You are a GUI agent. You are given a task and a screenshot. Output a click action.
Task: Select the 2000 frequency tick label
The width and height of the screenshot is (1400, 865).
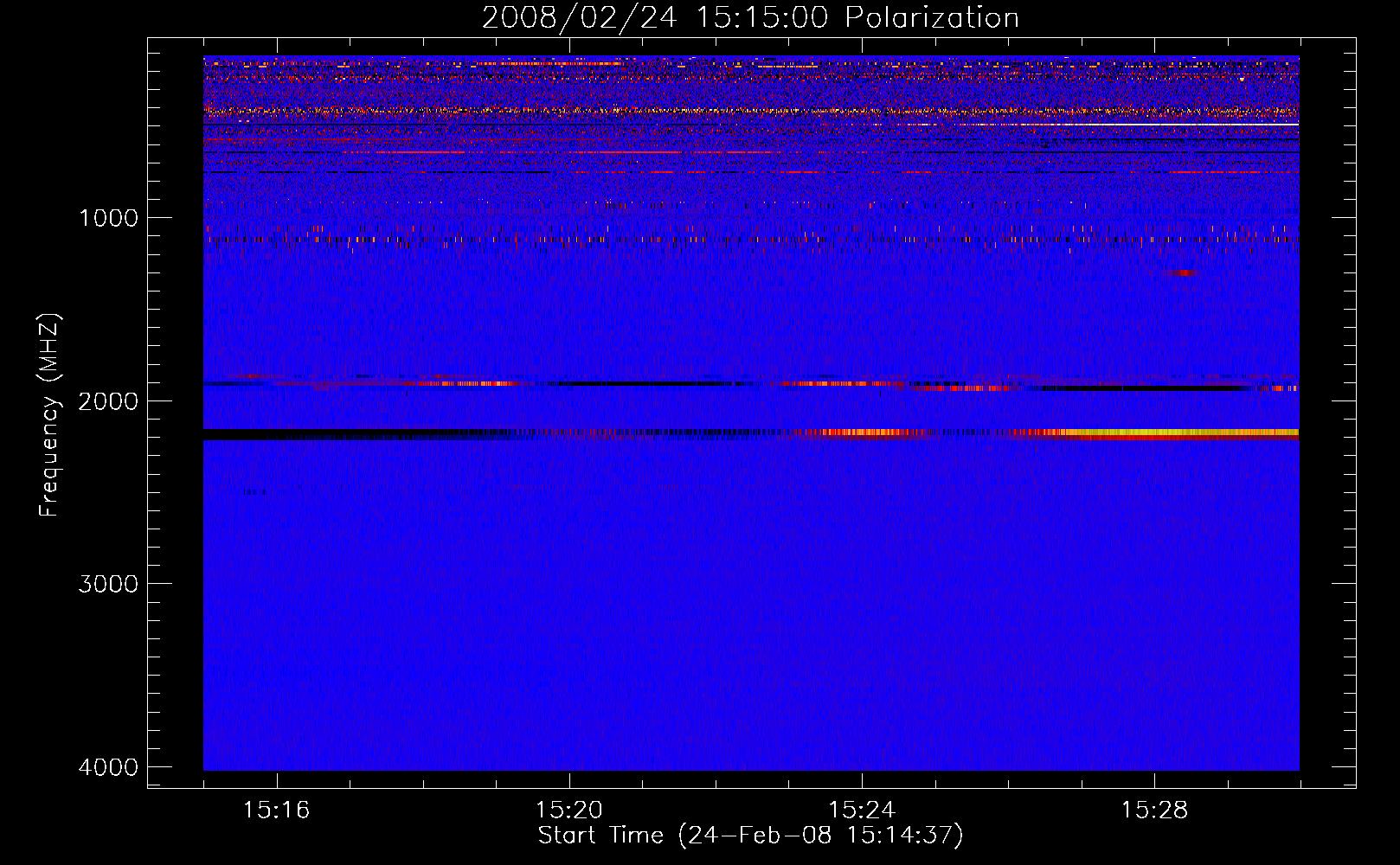[x=108, y=400]
